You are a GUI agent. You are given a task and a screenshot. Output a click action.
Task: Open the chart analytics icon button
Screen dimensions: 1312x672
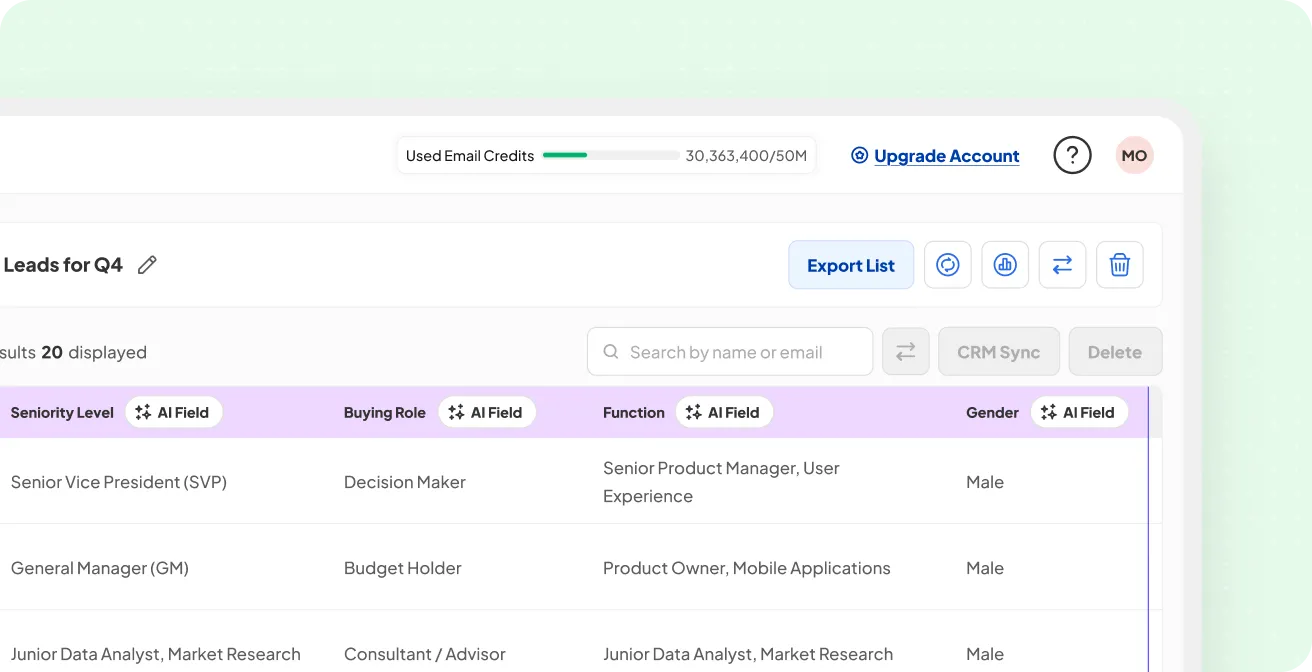point(1005,265)
